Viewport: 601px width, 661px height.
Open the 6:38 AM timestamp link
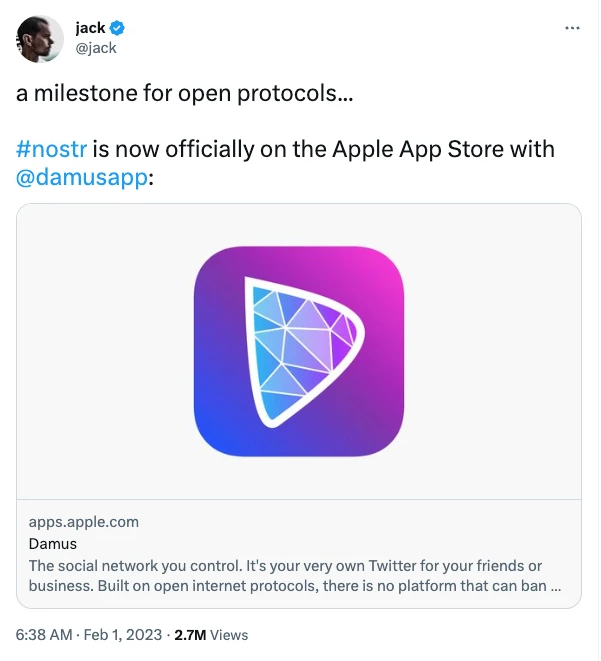click(44, 635)
